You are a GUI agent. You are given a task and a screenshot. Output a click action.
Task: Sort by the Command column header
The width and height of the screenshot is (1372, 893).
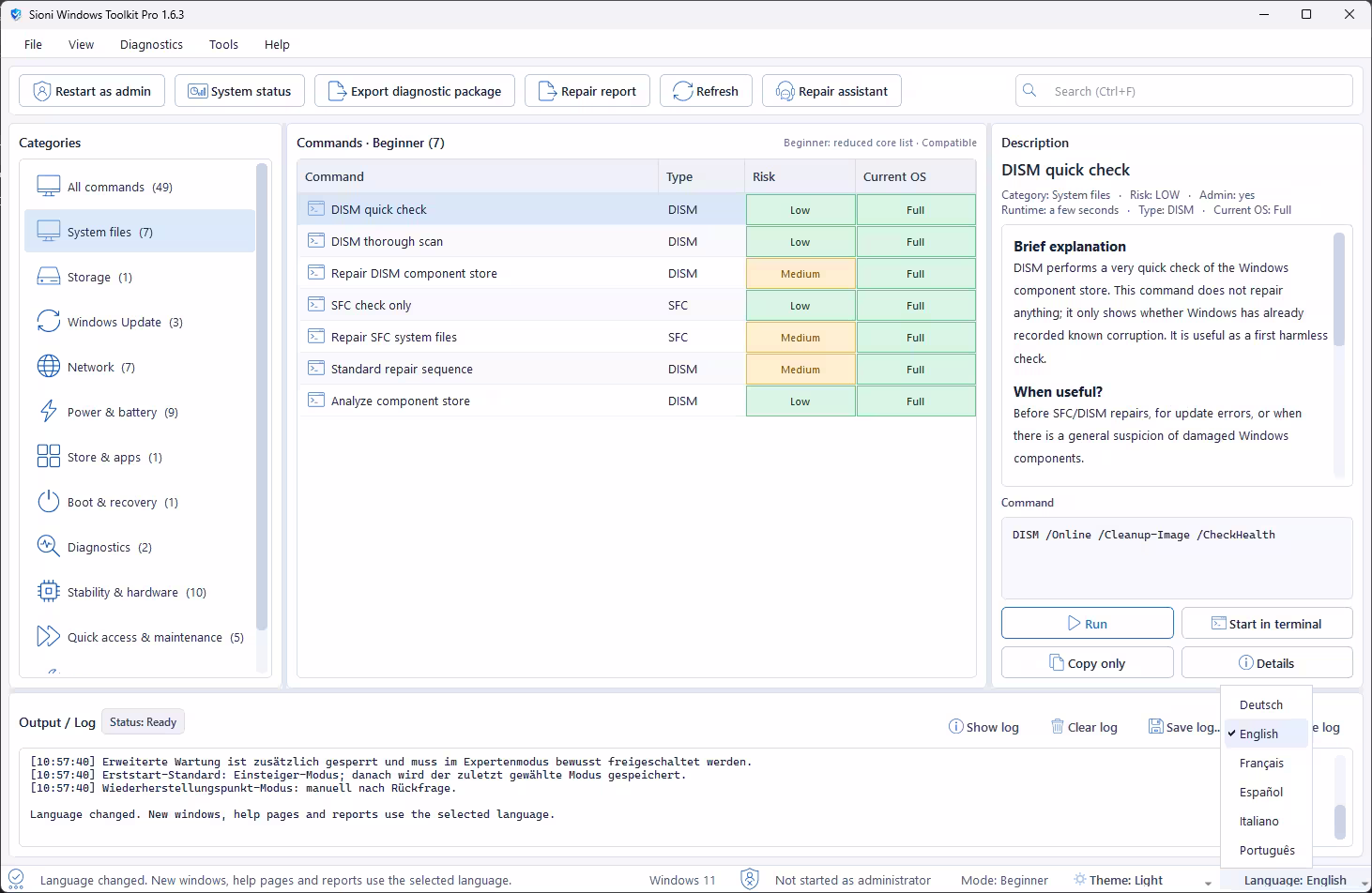click(x=478, y=176)
